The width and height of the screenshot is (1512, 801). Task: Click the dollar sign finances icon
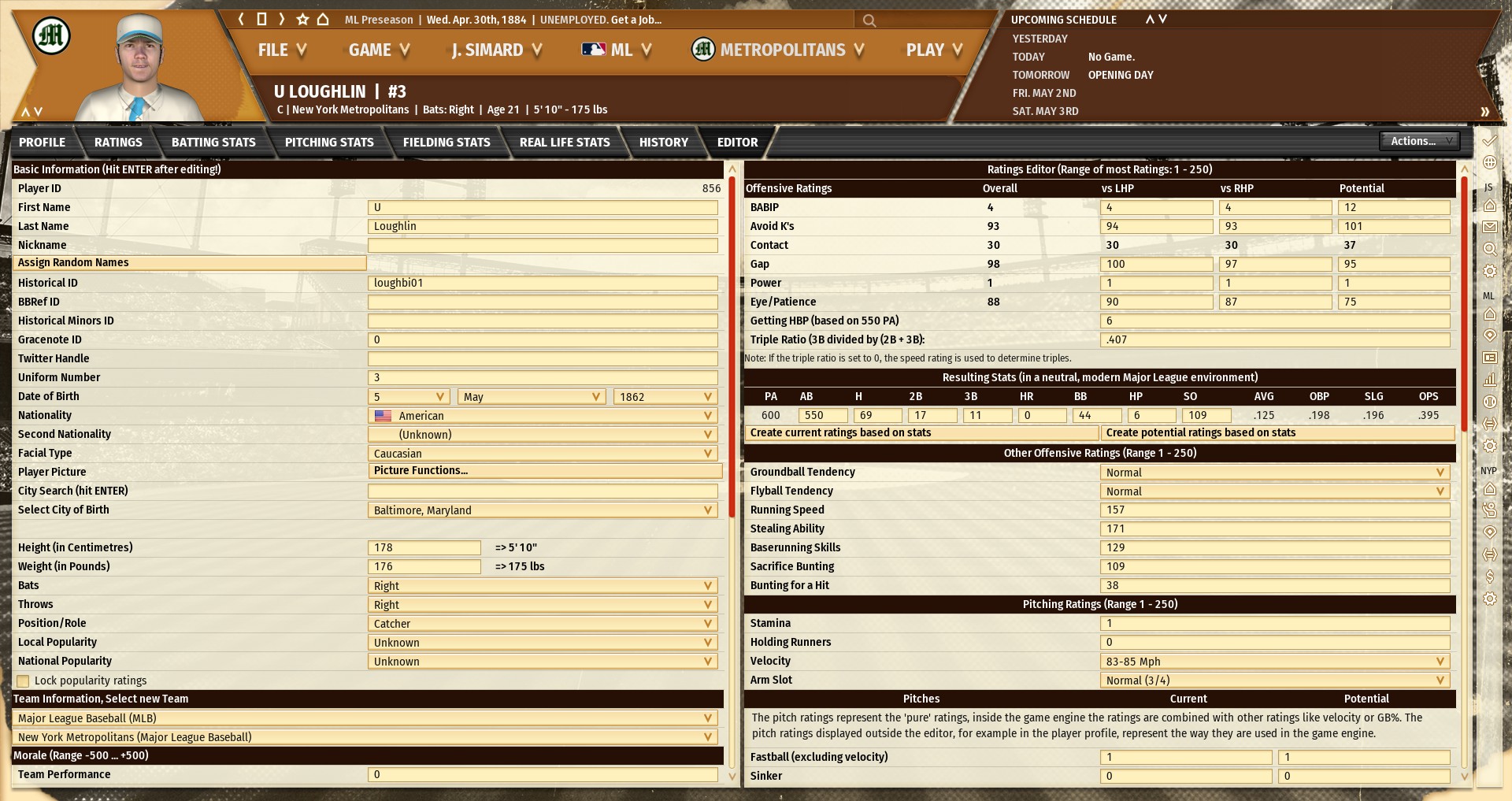click(1489, 577)
